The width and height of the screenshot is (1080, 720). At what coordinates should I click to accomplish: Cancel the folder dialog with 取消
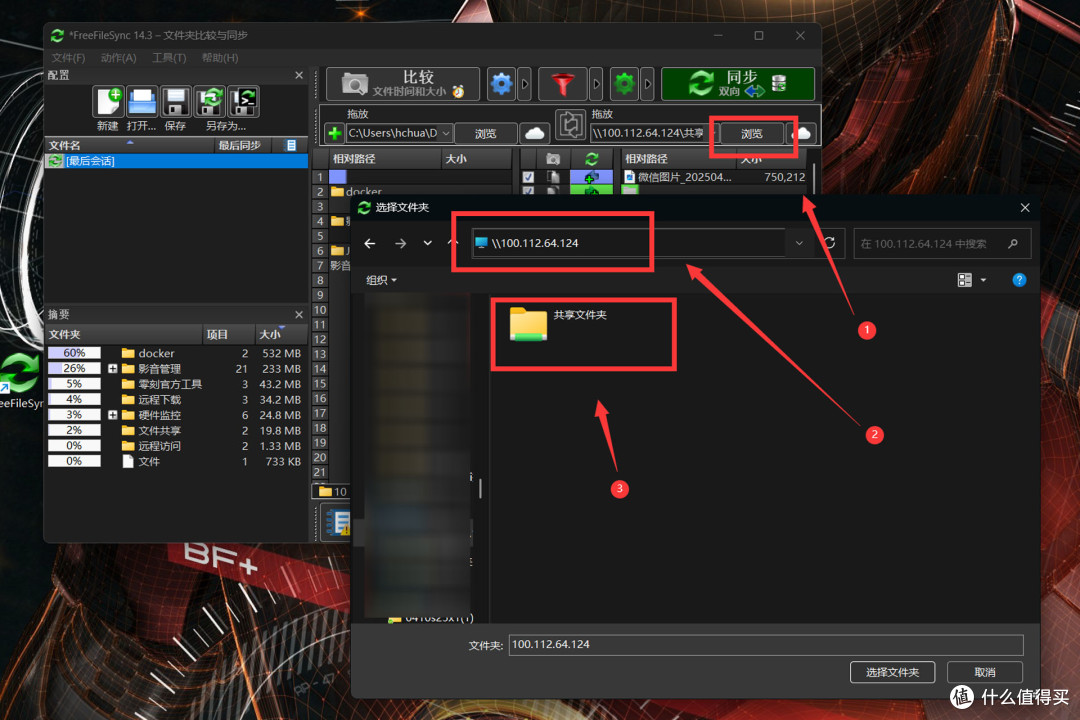[984, 672]
